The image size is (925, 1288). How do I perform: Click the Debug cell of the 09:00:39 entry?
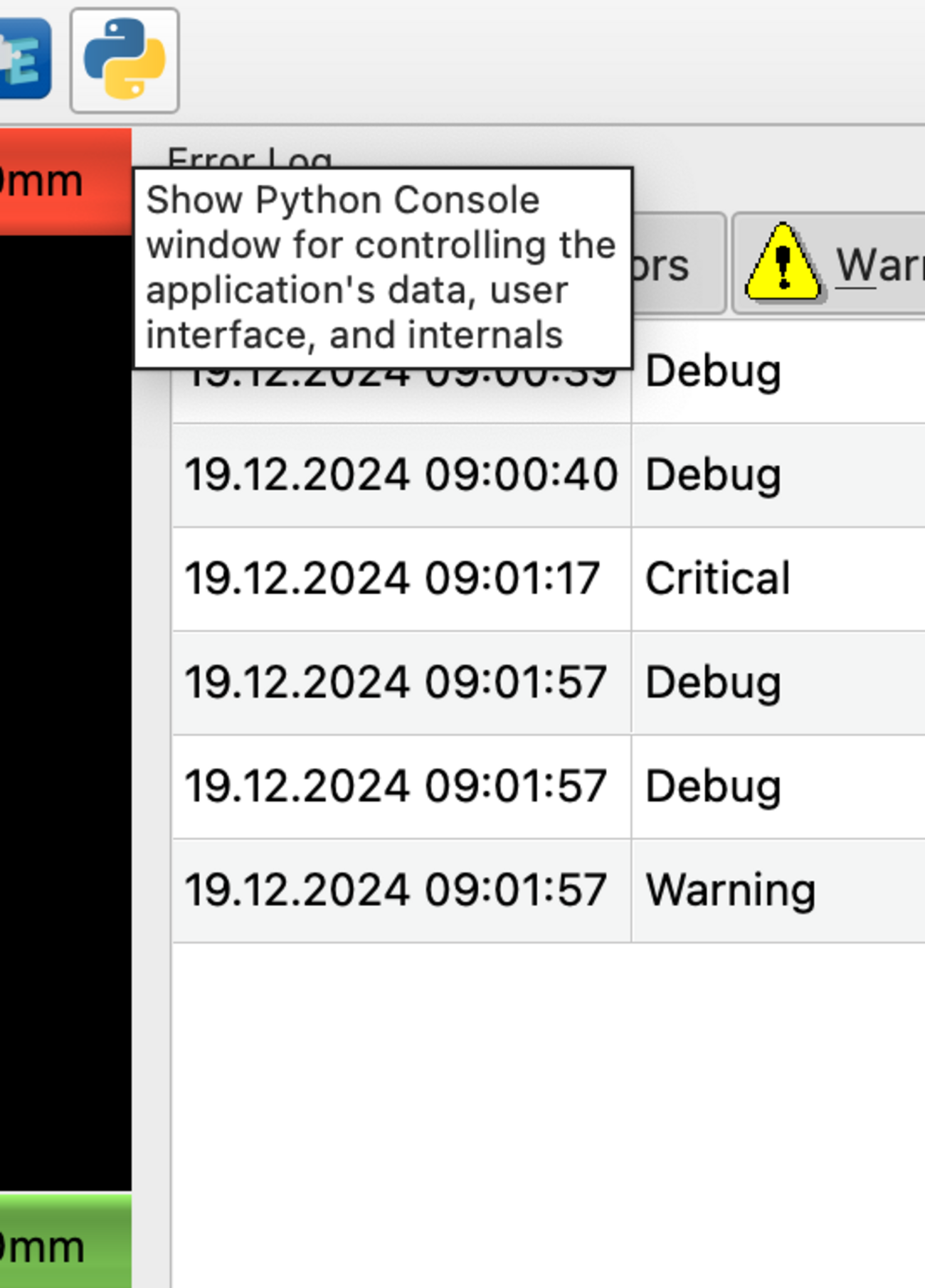pyautogui.click(x=713, y=371)
